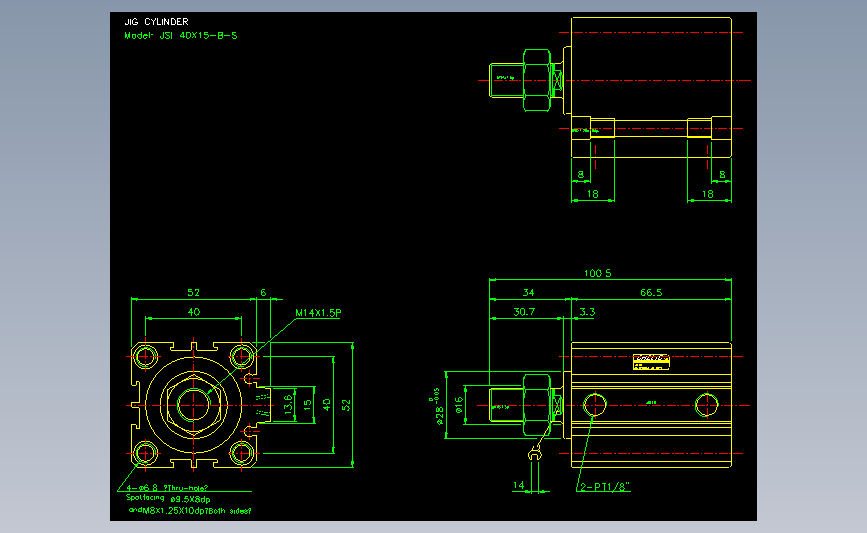
Task: Click the "Spotfacing ø9.5X8dp" note
Action: 168,499
